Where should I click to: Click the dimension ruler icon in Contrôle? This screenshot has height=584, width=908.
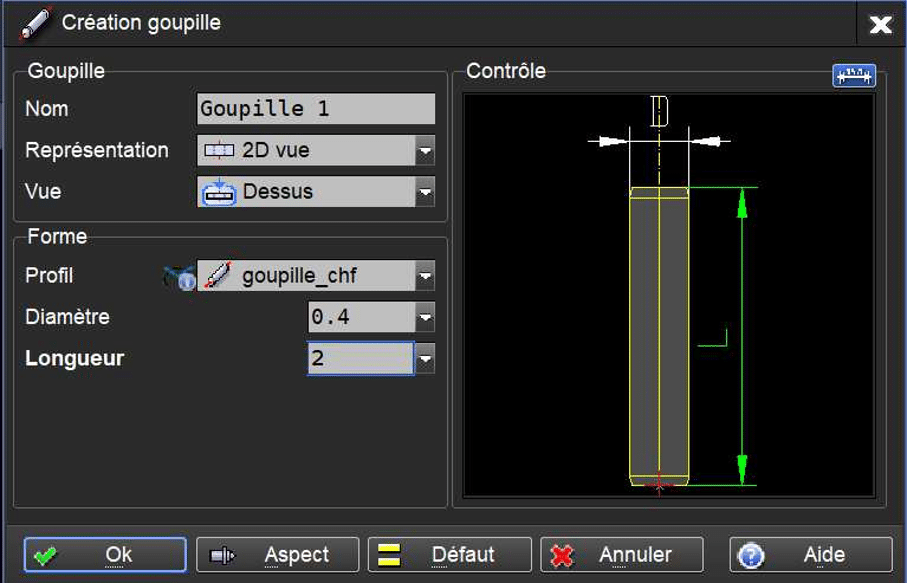[x=854, y=75]
